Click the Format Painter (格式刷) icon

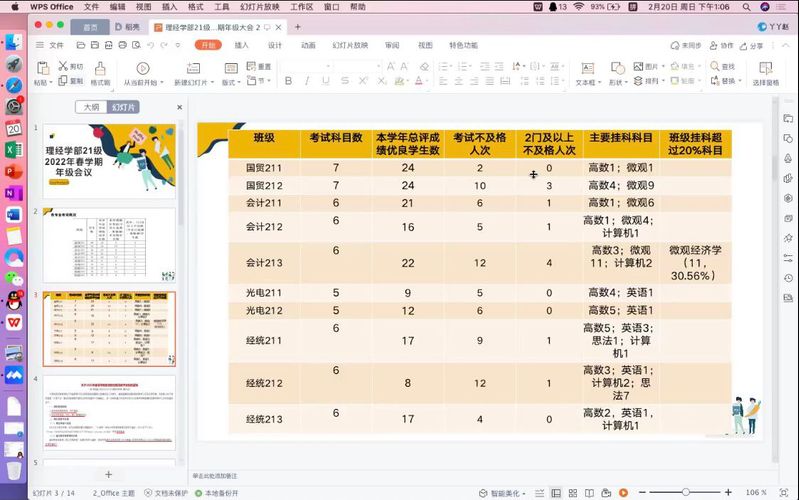point(99,68)
